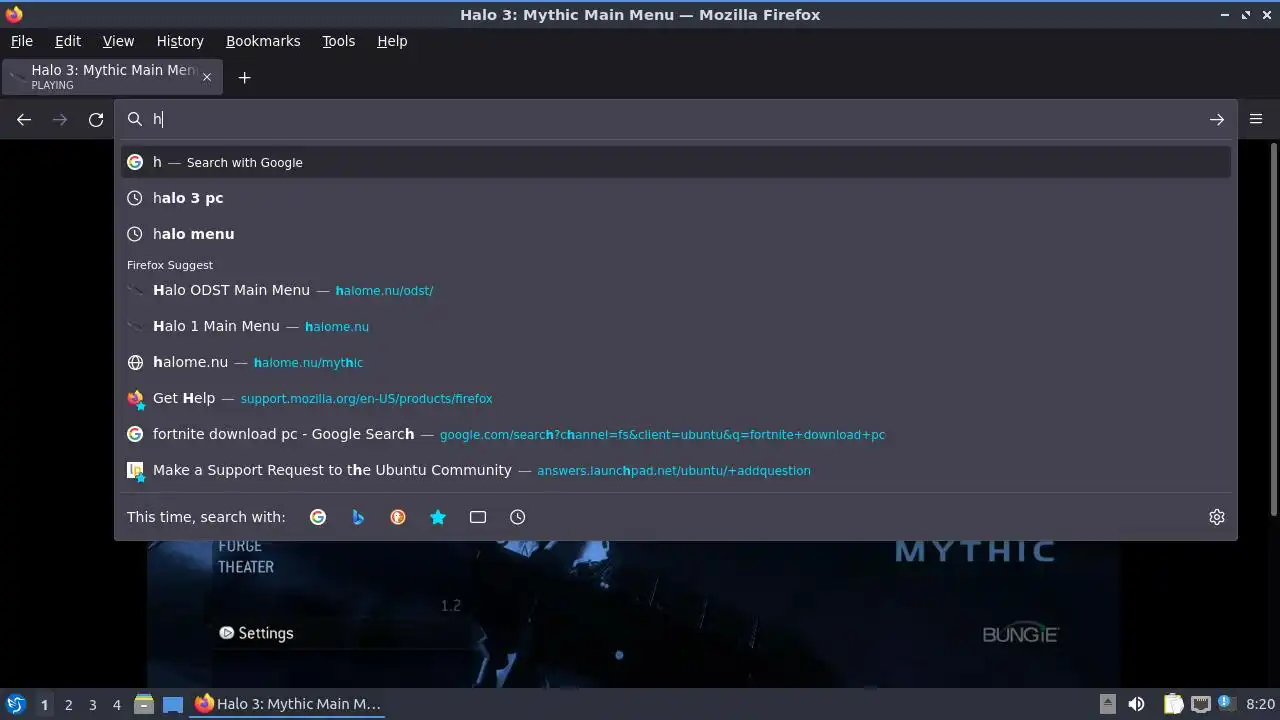Open the update notification tray icon

pyautogui.click(x=1225, y=704)
